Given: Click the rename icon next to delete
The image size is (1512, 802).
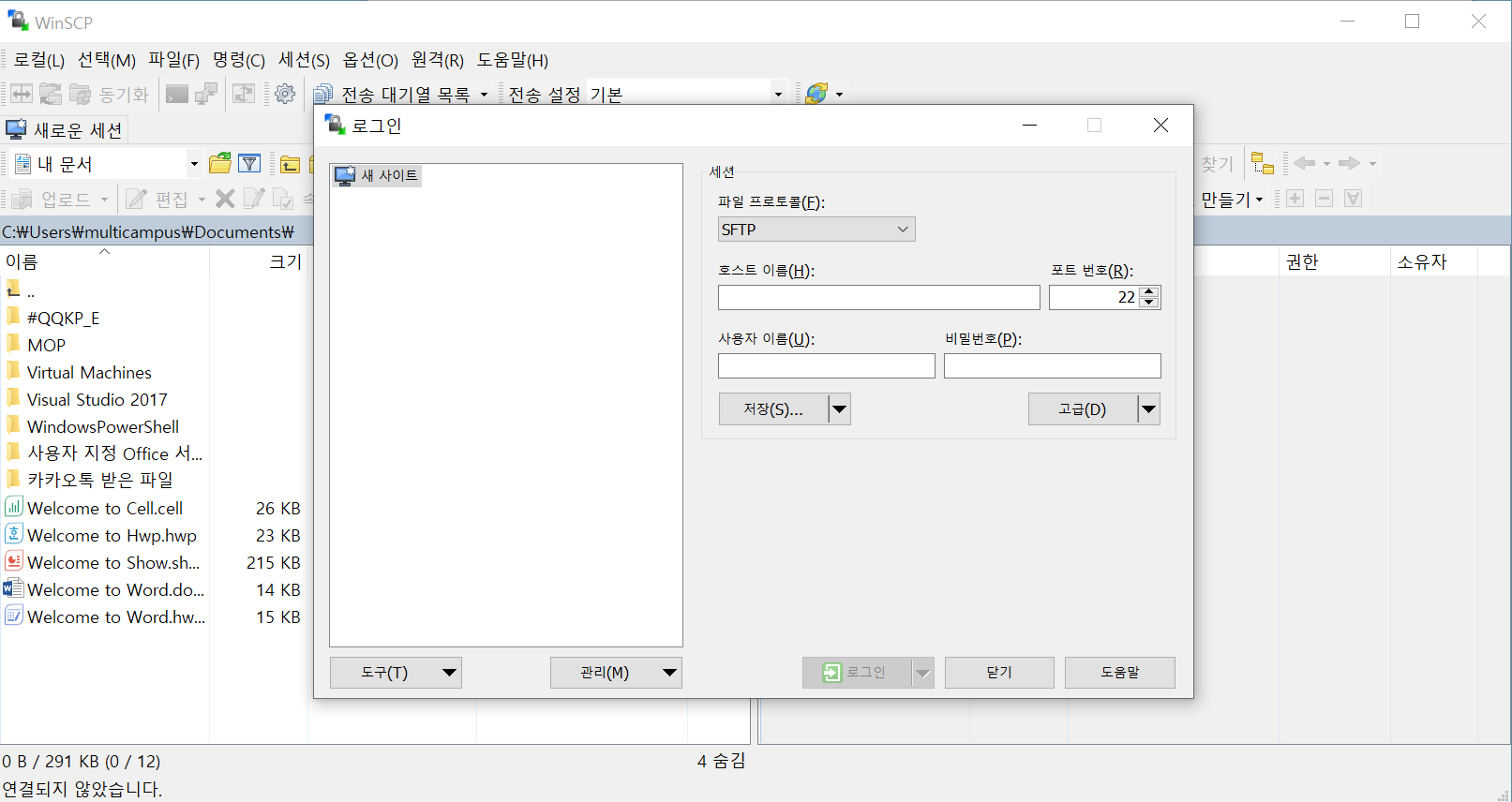Looking at the screenshot, I should (253, 199).
